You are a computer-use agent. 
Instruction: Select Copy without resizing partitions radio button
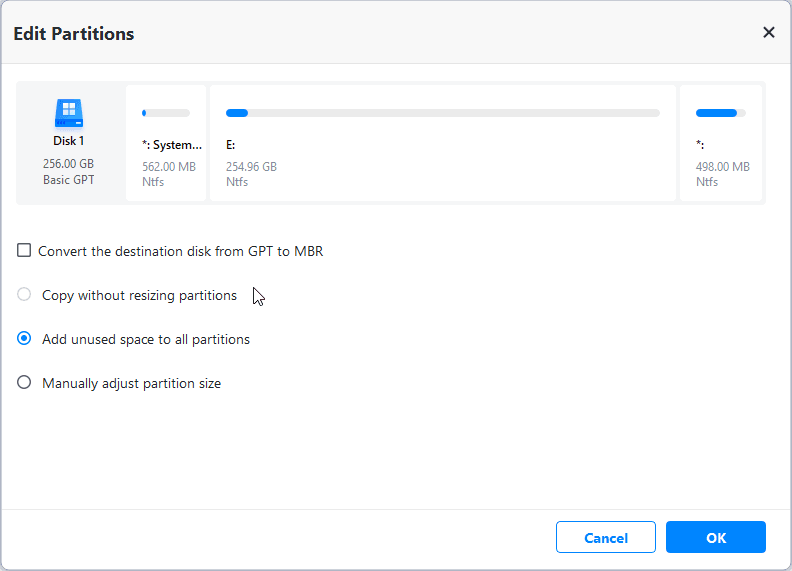[x=24, y=295]
